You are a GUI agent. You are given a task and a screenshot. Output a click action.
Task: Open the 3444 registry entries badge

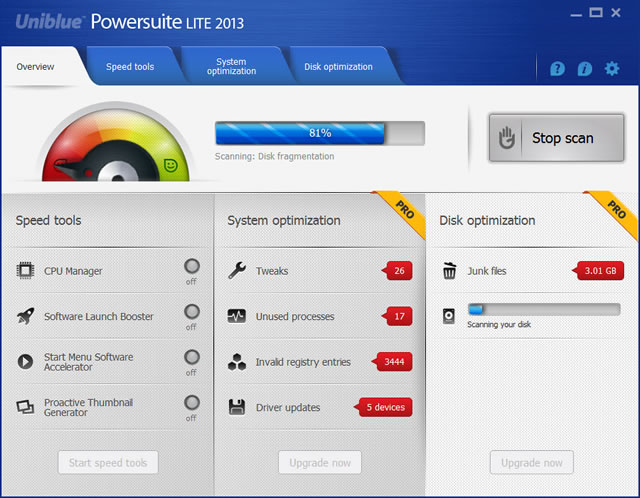click(x=392, y=362)
